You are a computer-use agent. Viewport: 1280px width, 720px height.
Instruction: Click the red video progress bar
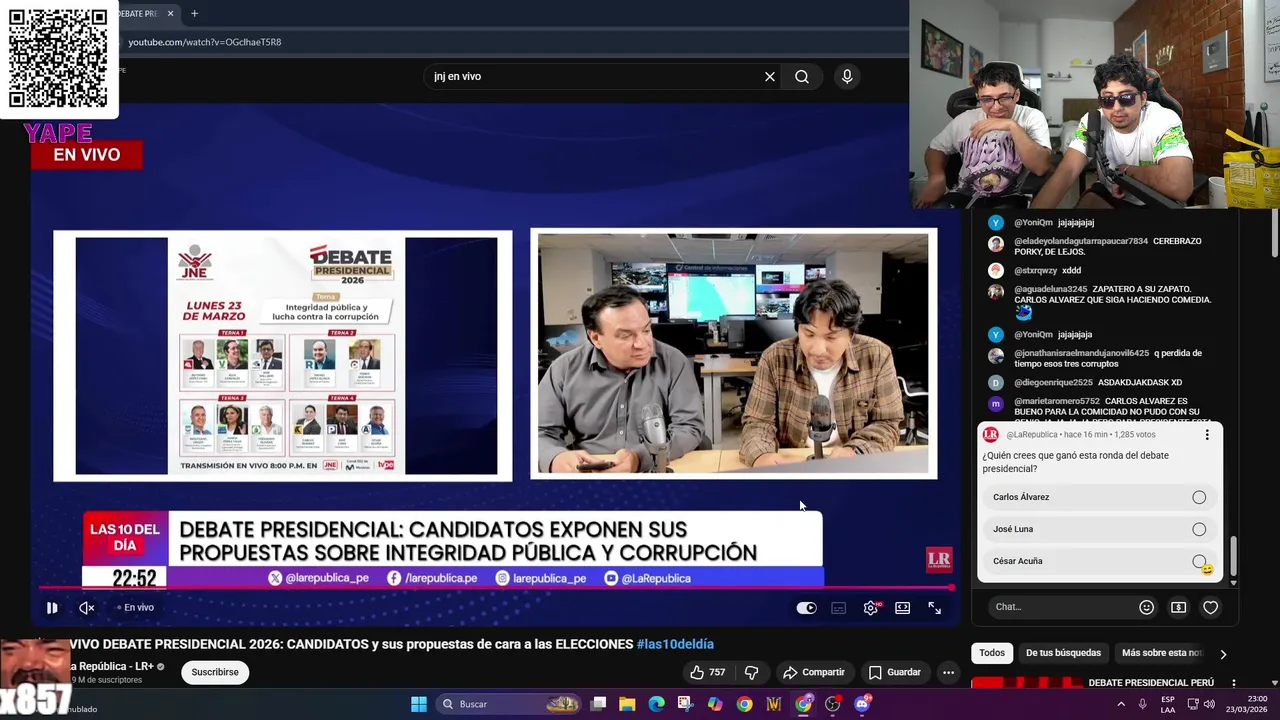tap(497, 587)
